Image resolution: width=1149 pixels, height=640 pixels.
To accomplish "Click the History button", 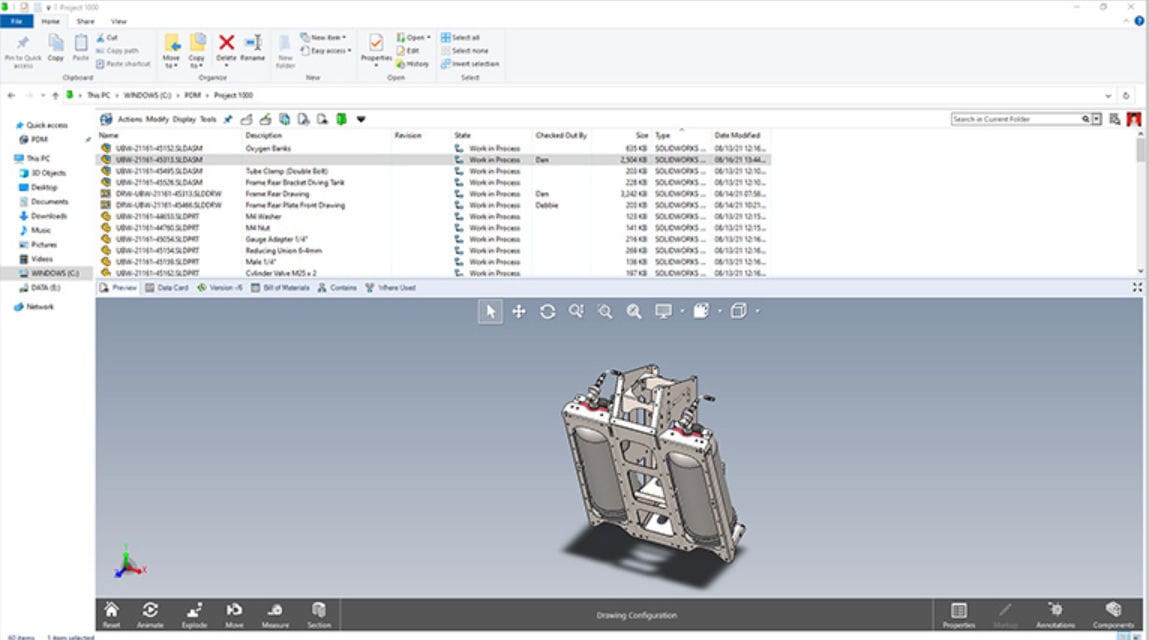I will (x=413, y=64).
